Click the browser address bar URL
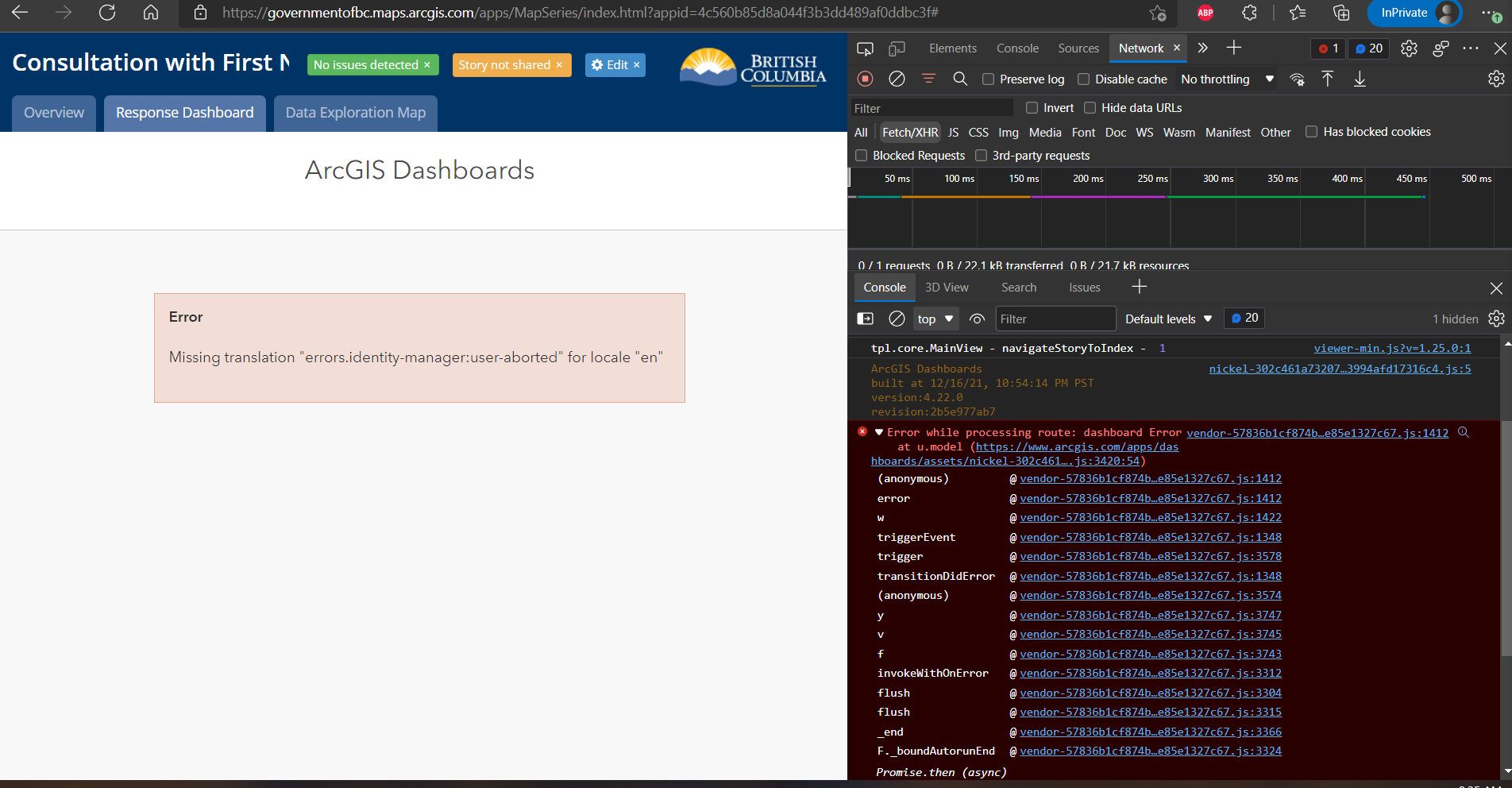Viewport: 1512px width, 788px height. click(580, 13)
